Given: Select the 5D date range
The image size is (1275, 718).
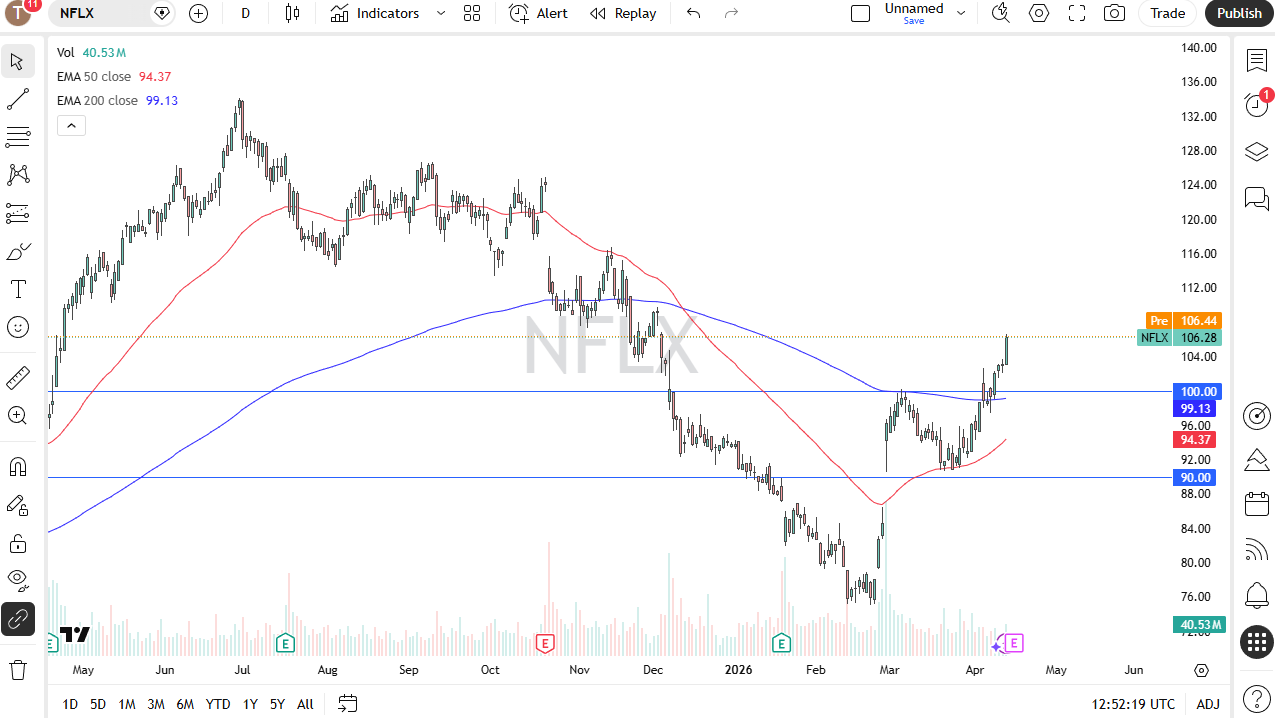Looking at the screenshot, I should click(98, 704).
